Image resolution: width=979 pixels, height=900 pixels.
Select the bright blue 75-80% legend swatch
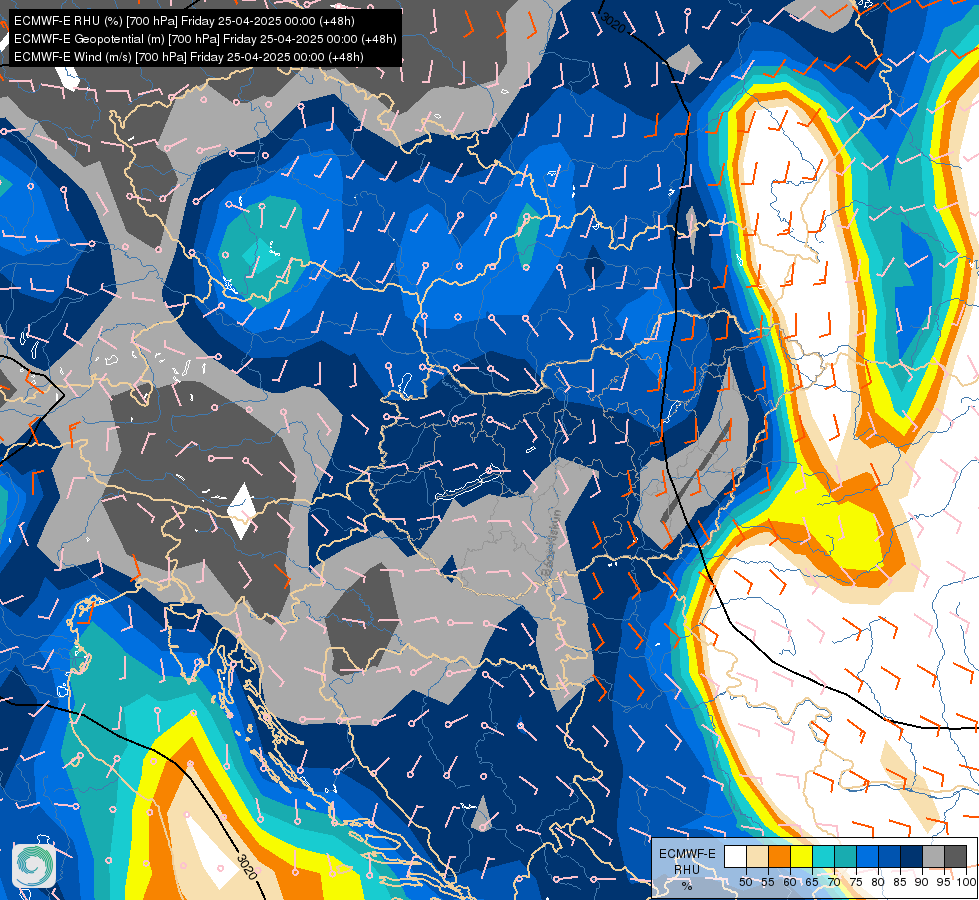[x=867, y=856]
